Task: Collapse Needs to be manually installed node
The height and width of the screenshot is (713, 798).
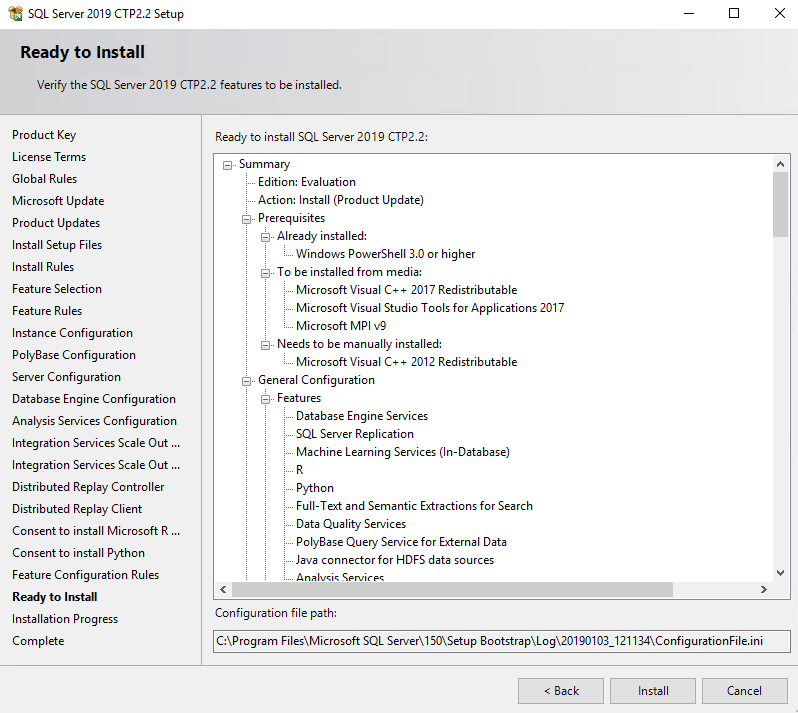Action: [265, 345]
